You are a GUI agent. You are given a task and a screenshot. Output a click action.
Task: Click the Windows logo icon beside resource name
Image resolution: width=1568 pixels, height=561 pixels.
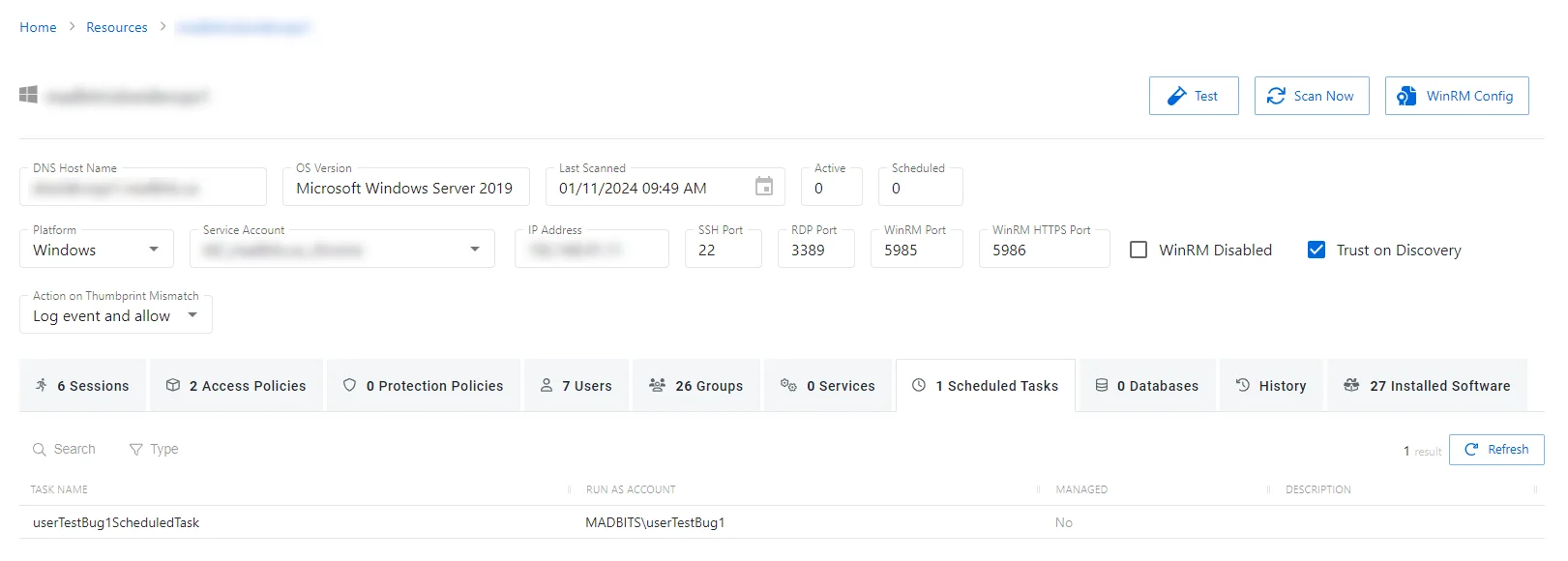28,95
